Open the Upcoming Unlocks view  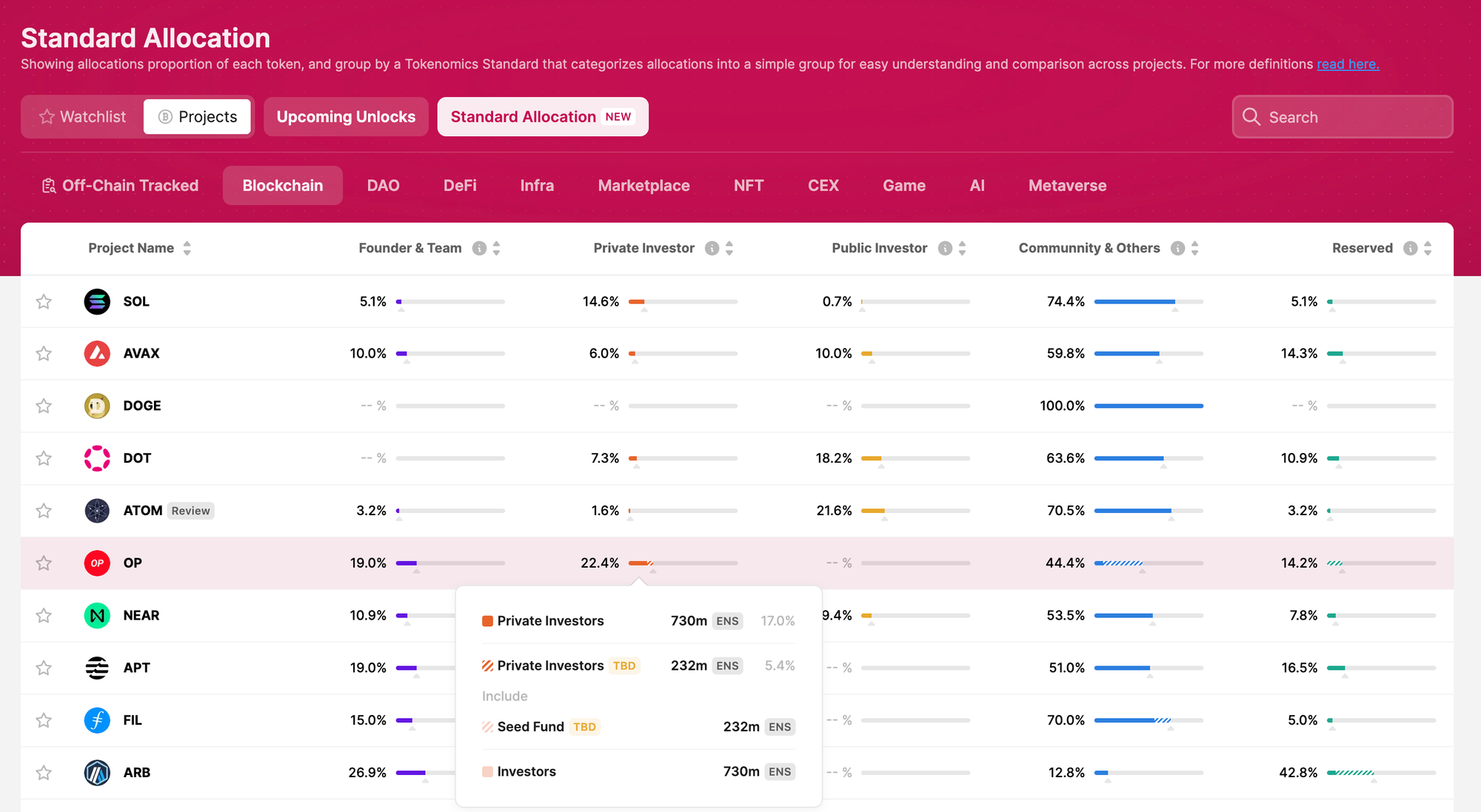(346, 117)
